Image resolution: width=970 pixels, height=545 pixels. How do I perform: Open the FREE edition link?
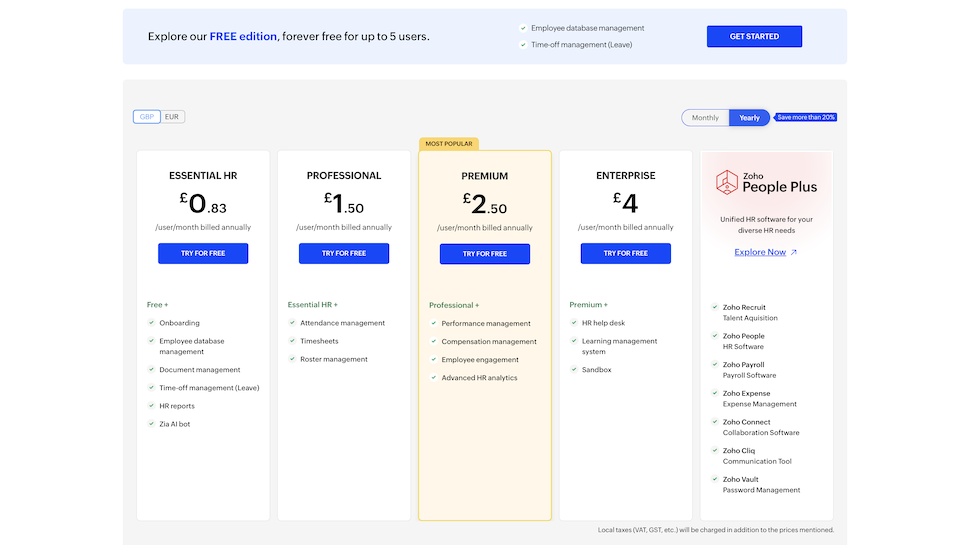tap(243, 36)
